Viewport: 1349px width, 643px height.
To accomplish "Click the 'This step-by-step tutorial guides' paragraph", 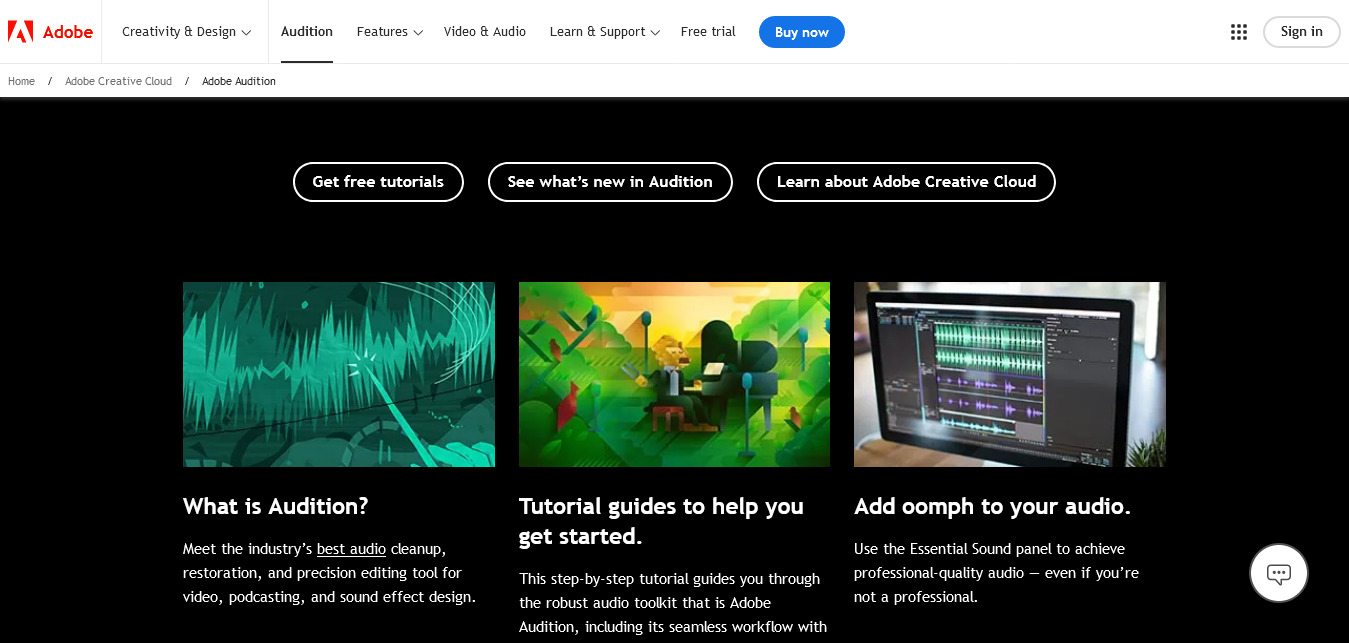I will tap(673, 603).
